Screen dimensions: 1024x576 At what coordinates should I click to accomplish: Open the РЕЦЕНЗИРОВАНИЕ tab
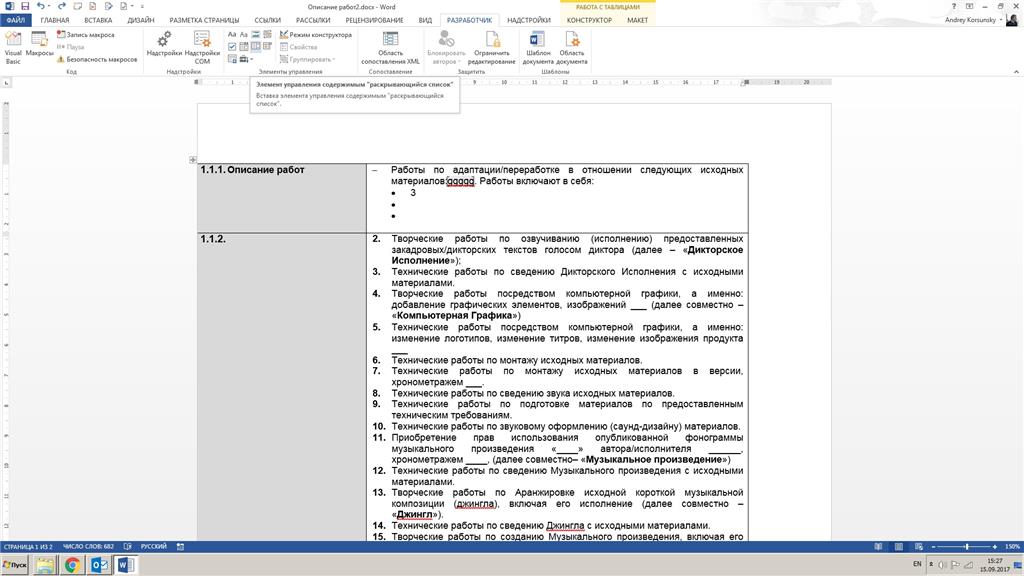point(374,20)
